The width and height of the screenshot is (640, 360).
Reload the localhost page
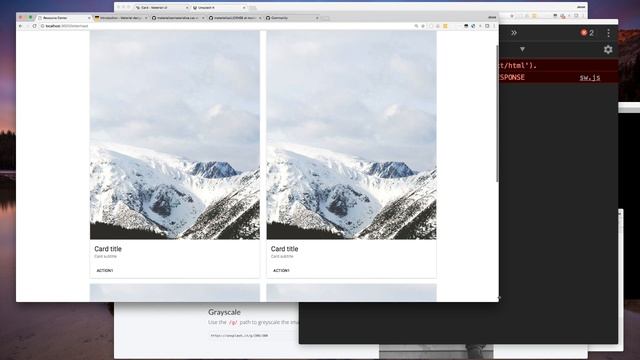34,26
